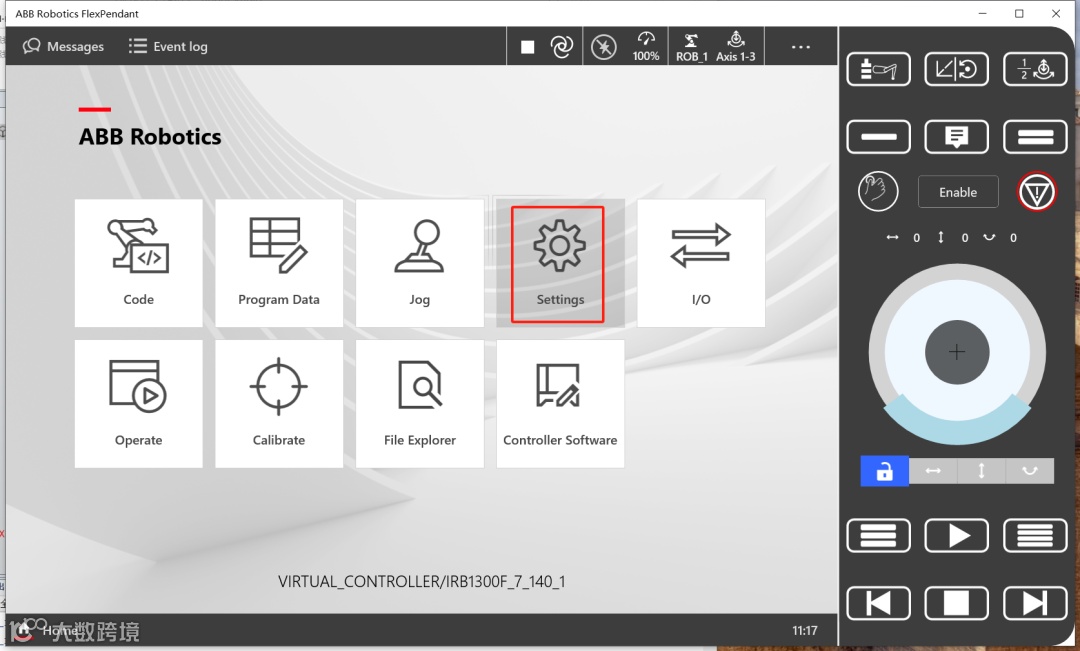Click the VIRTUAL_CONTROLLER/IRB1300F_7_140_1 text
Screen dimensions: 1080x651
422,581
